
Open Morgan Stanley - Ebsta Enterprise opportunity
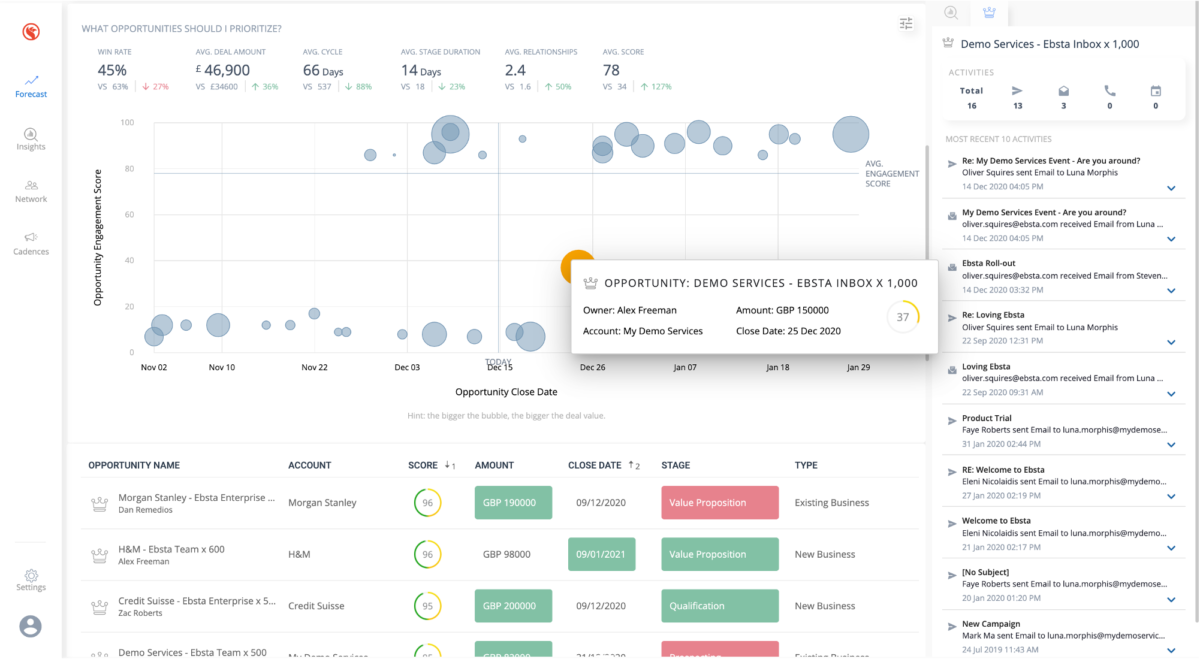196,497
